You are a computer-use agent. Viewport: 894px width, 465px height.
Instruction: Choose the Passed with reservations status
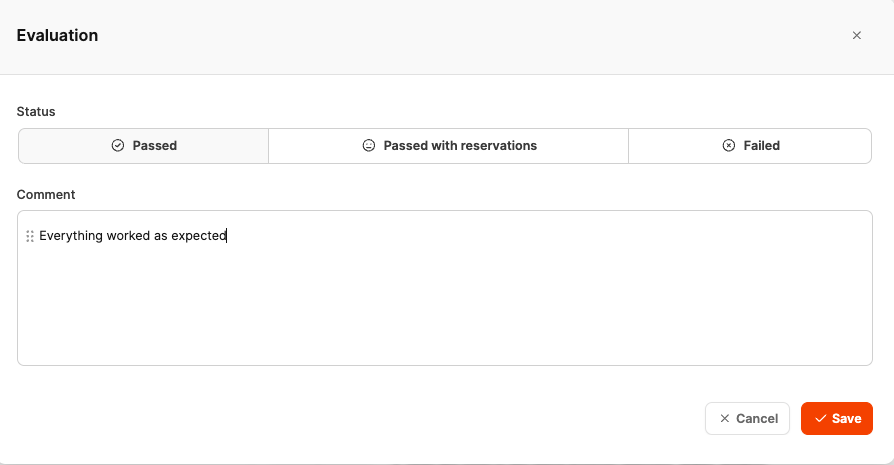click(x=449, y=146)
